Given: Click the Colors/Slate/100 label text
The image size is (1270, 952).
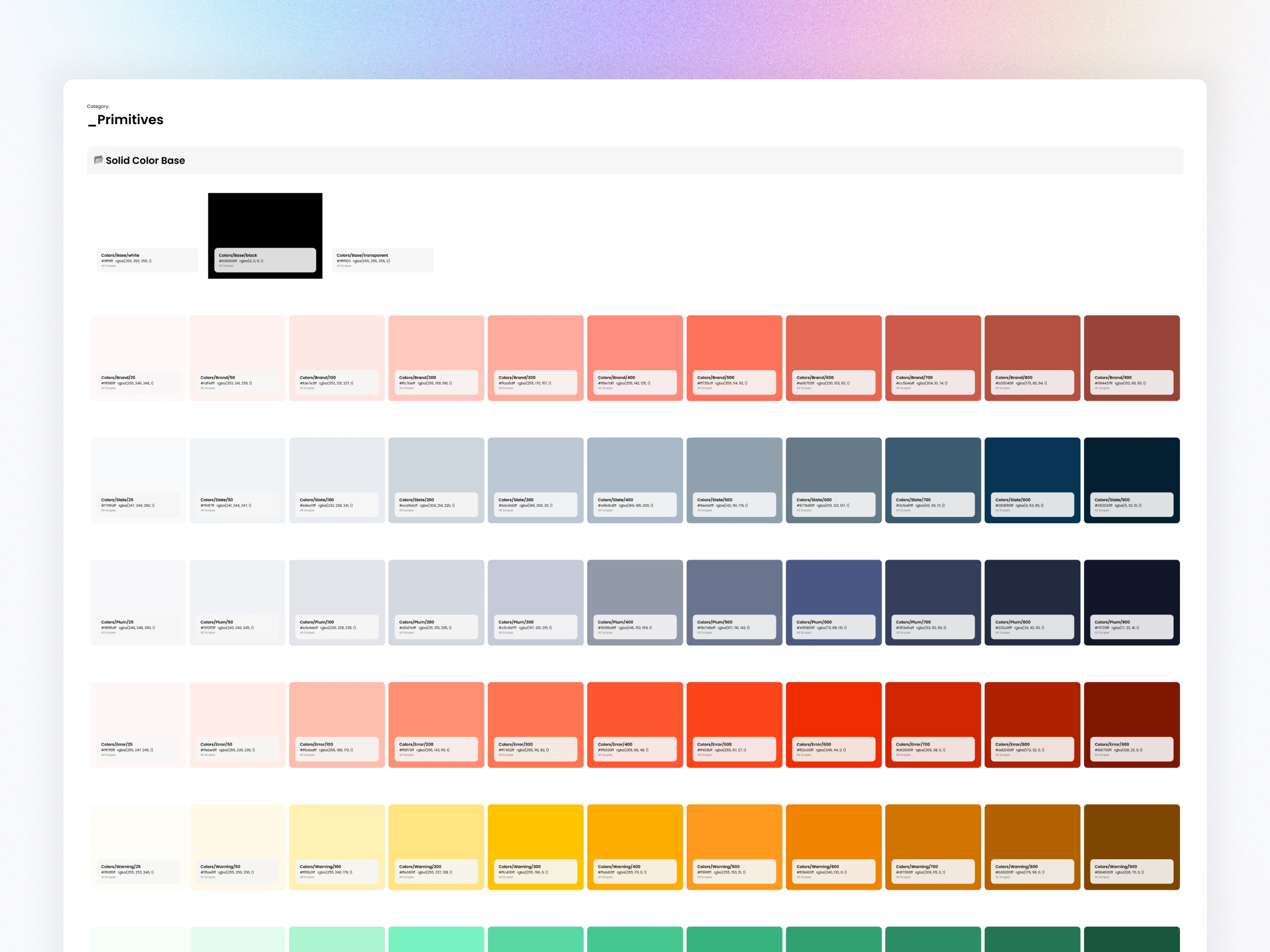Looking at the screenshot, I should pos(317,500).
